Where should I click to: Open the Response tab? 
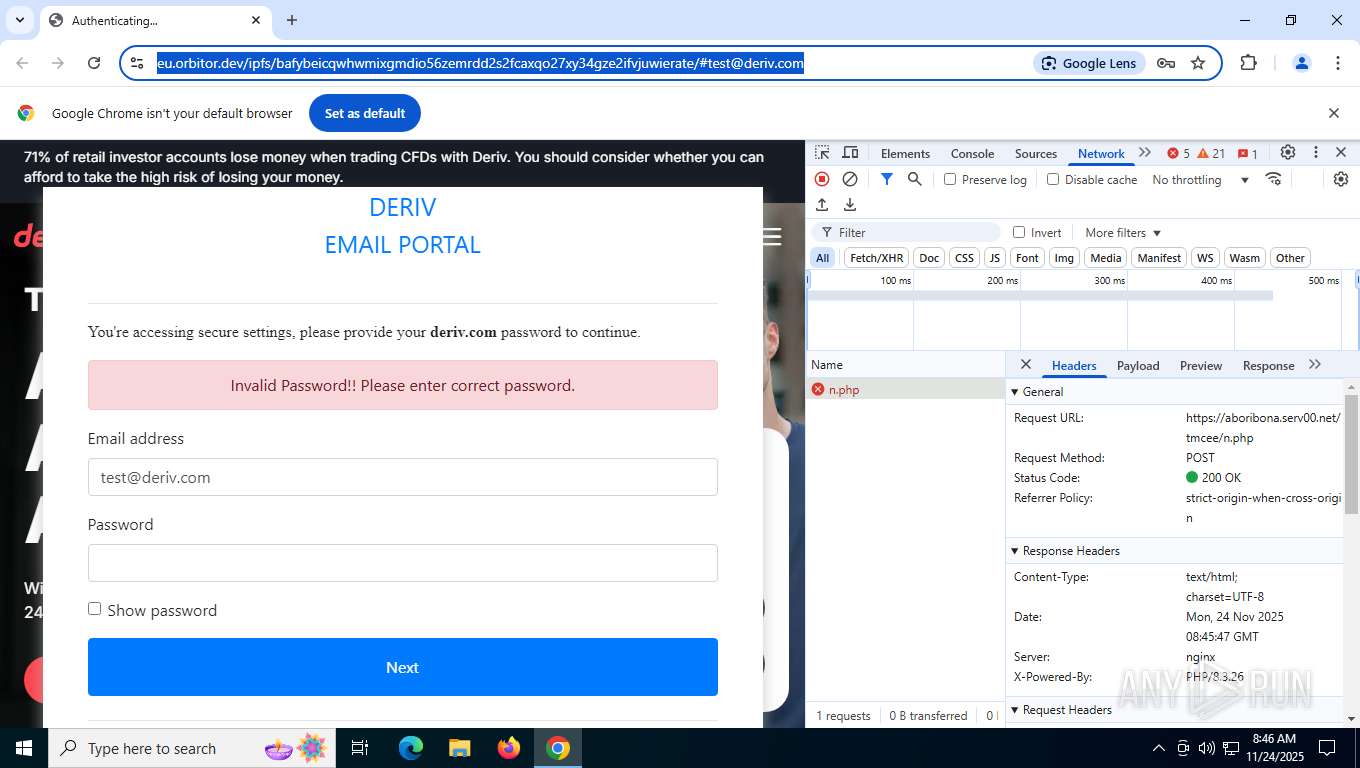pyautogui.click(x=1268, y=366)
